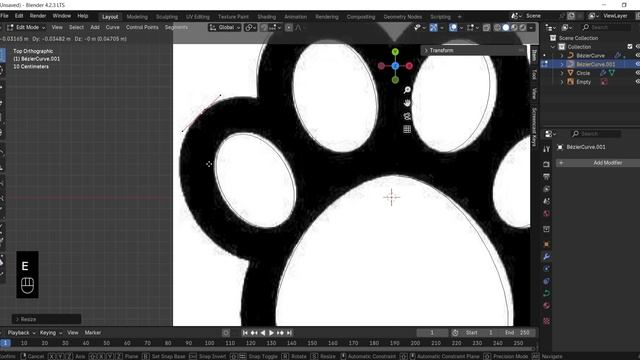Select BézierCurve.001 row in outliner
This screenshot has width=640, height=360.
591,64
